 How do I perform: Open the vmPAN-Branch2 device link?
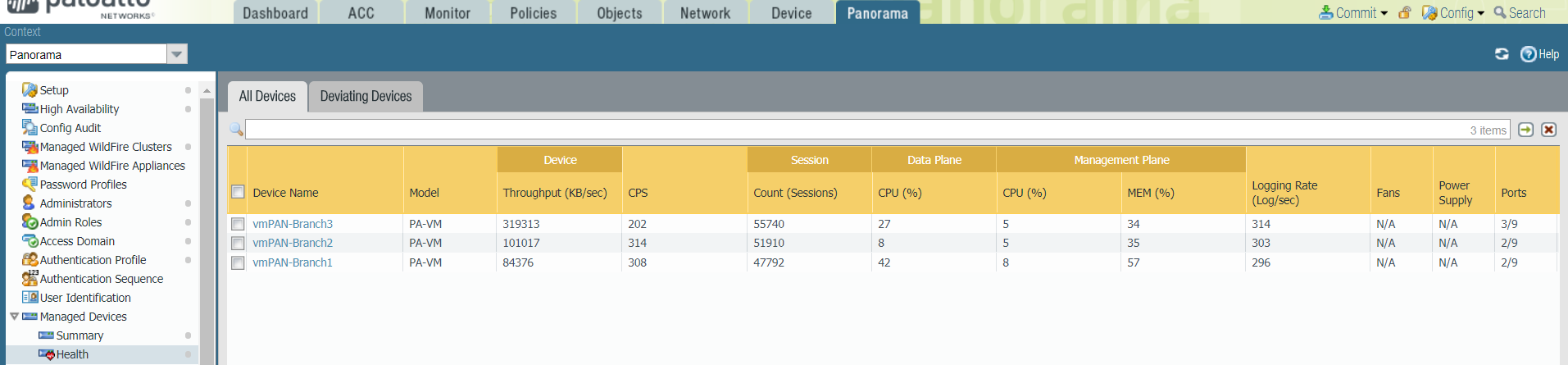293,243
